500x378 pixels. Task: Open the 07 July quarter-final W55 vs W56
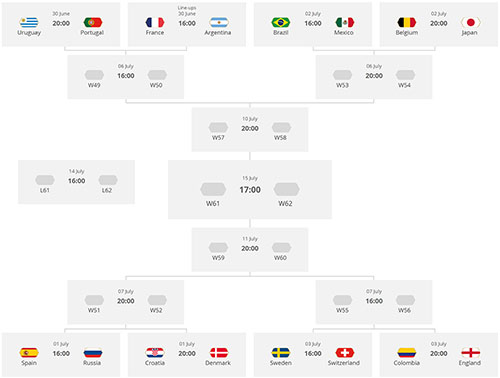[374, 302]
